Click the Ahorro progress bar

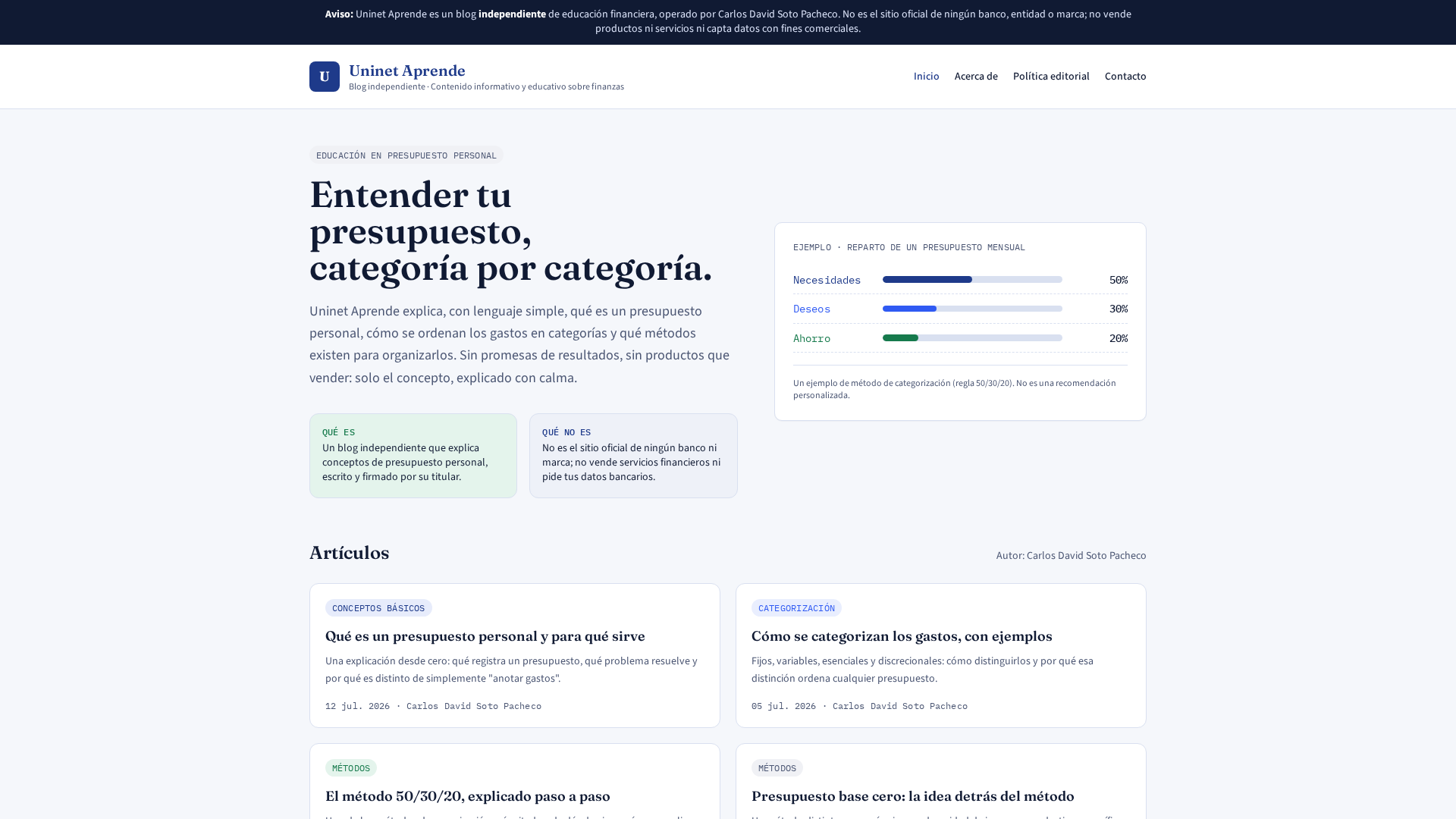coord(972,338)
